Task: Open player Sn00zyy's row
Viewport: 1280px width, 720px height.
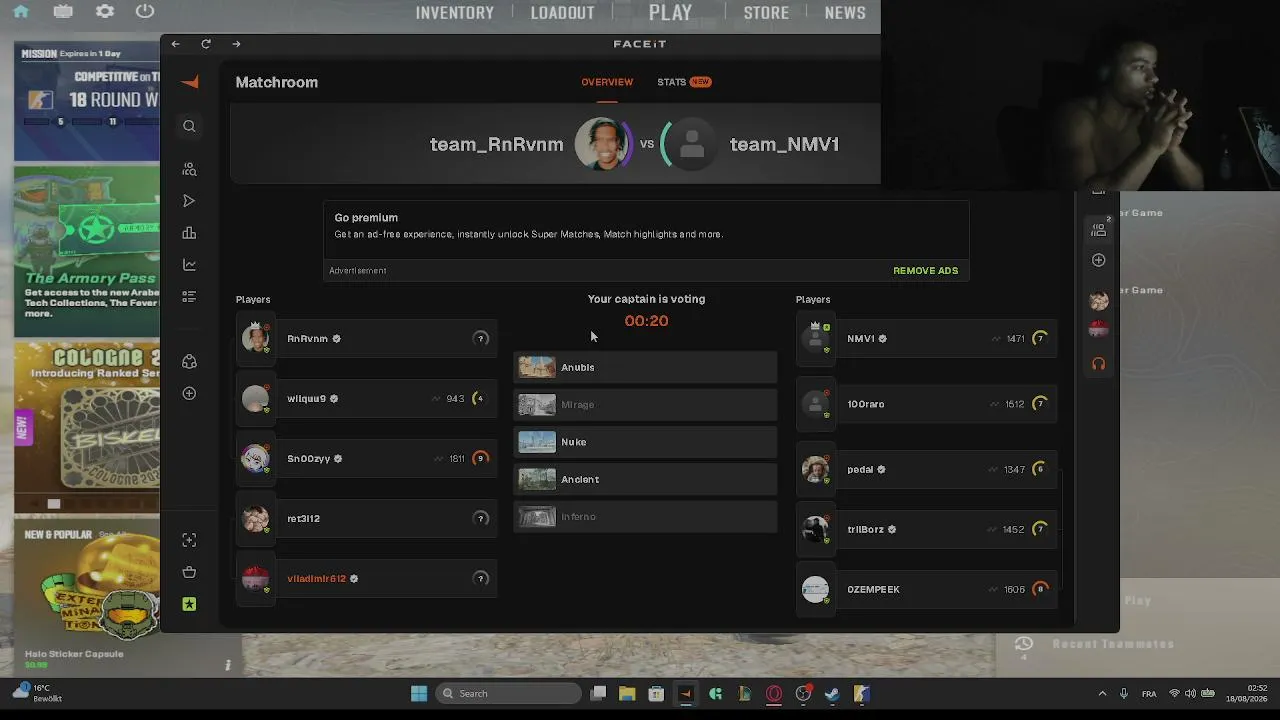Action: click(367, 459)
